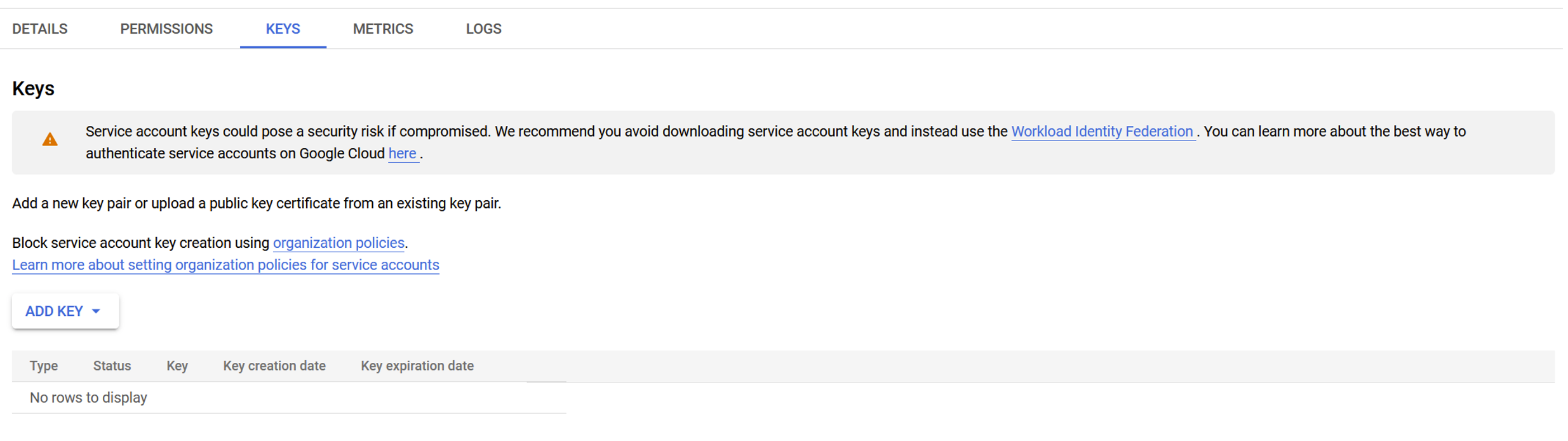
Task: Open the PERMISSIONS tab
Action: coord(166,29)
